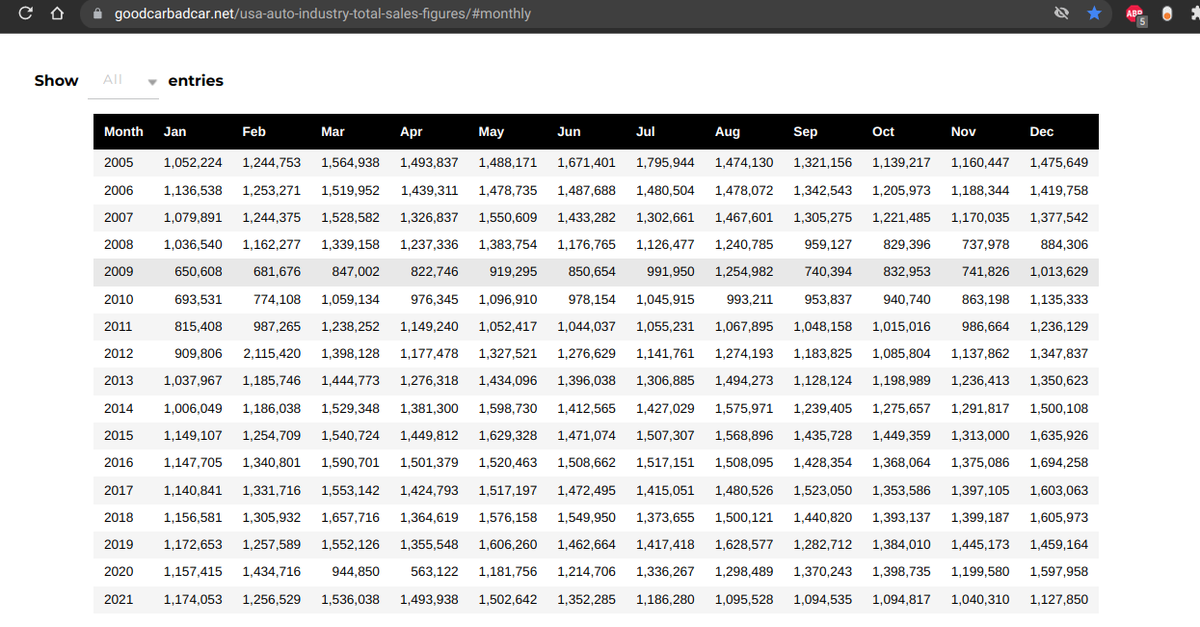This screenshot has width=1200, height=627.
Task: Click the 2008 November value 737,978
Action: pos(985,244)
